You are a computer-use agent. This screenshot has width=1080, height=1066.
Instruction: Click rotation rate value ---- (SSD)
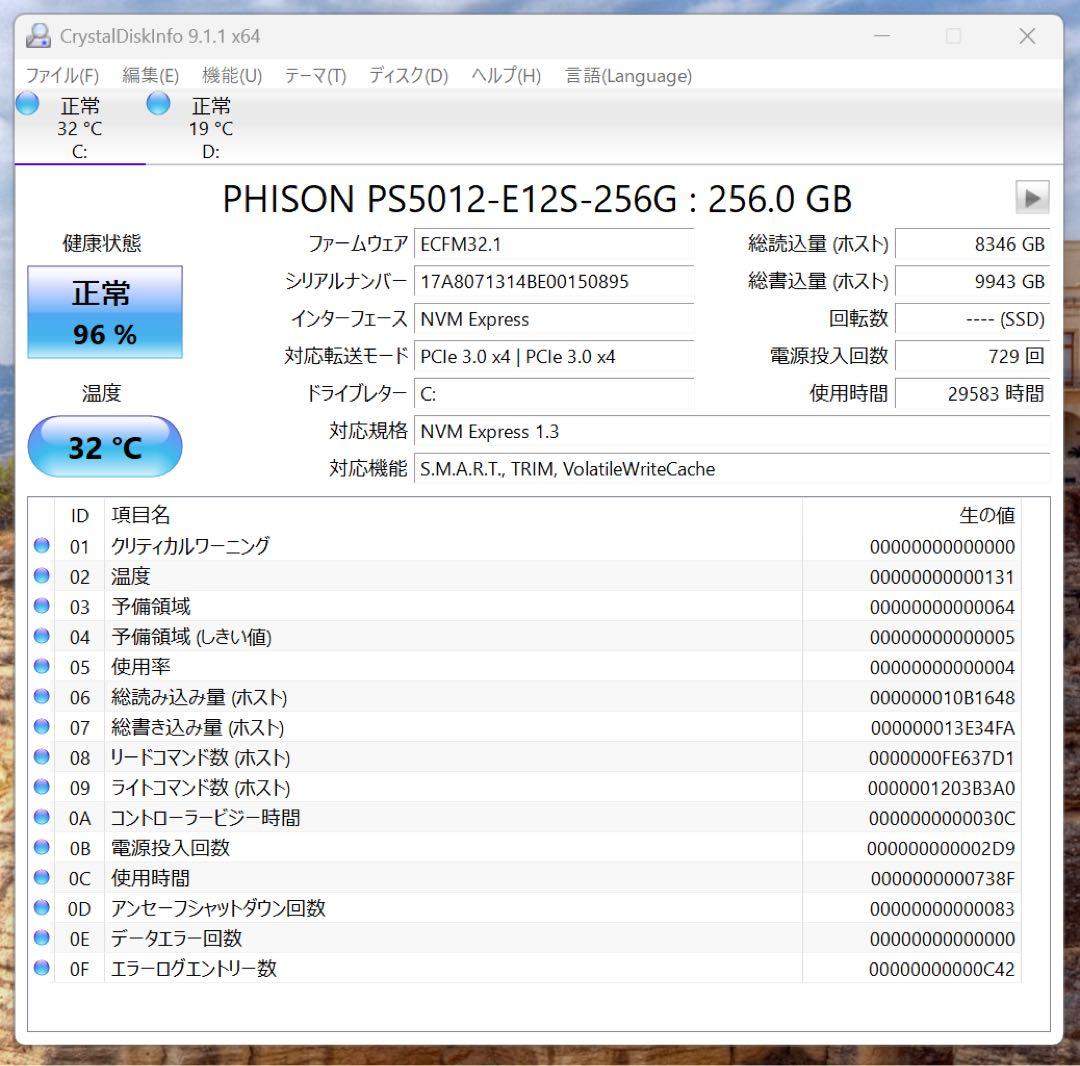point(973,320)
